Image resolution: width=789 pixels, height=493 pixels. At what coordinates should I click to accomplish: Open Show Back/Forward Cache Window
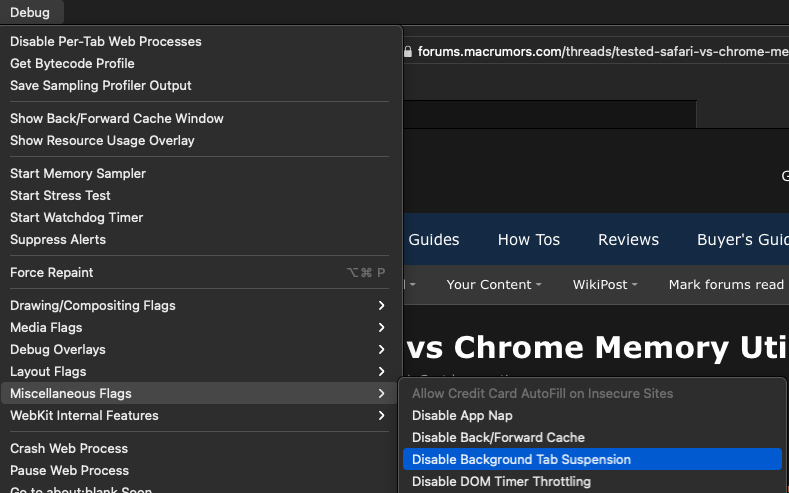[117, 118]
